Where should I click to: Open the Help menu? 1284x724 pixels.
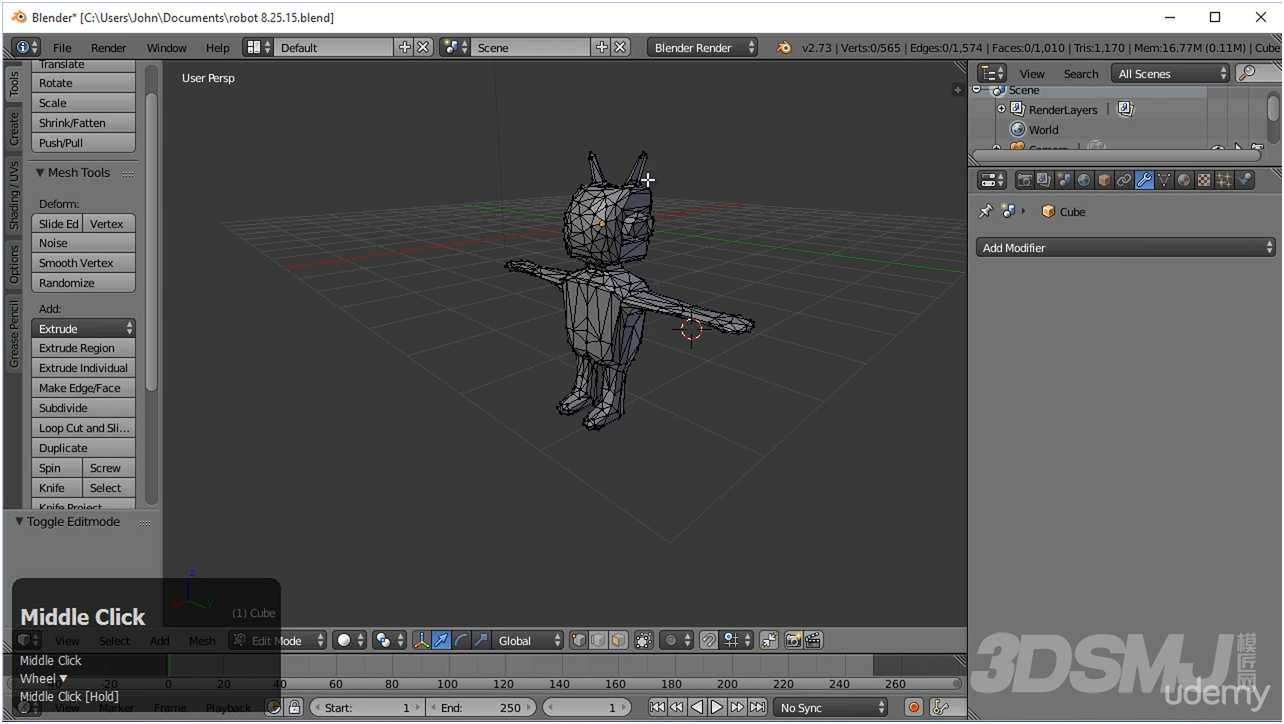click(217, 47)
